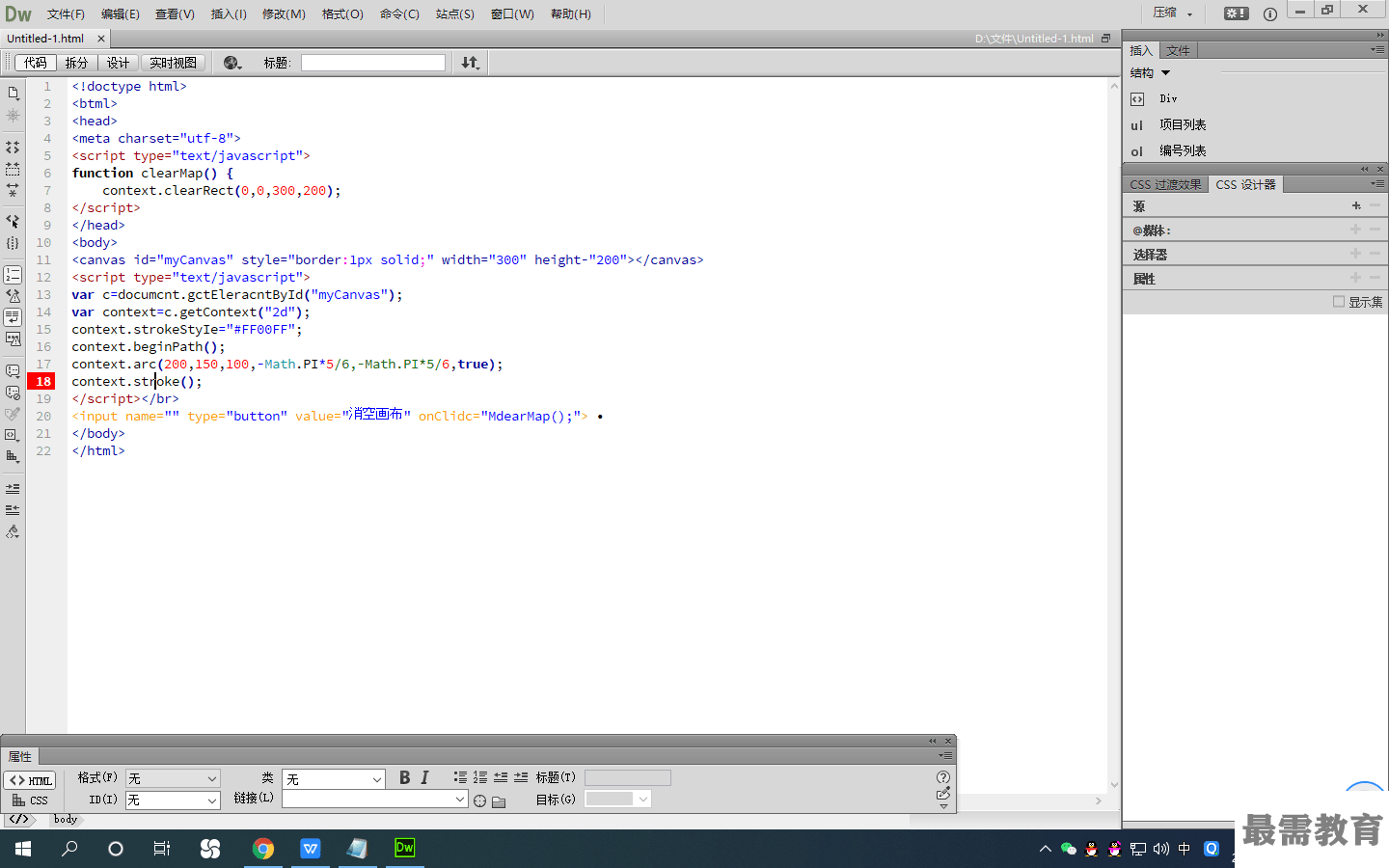
Task: Switch to 代码 (Code) view
Action: tap(36, 63)
